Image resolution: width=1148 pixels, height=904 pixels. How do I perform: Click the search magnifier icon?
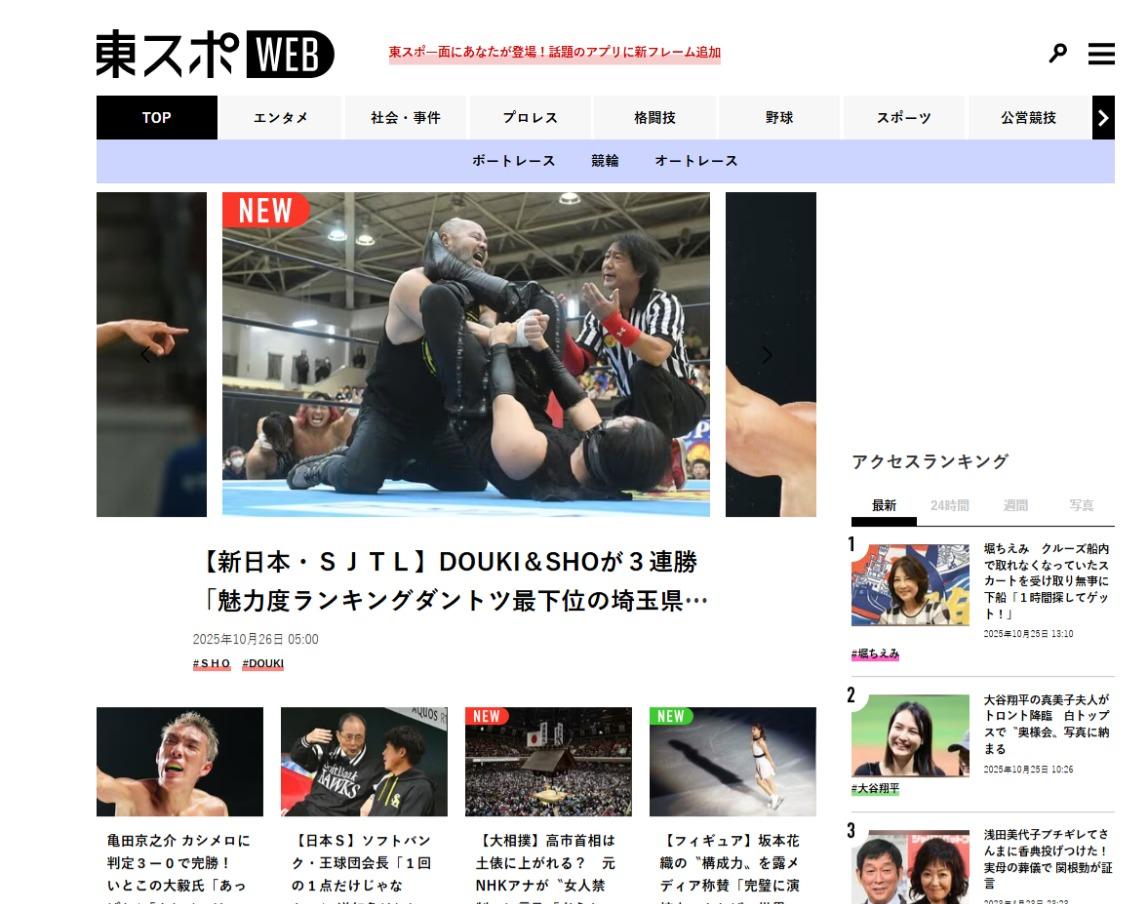[1057, 54]
